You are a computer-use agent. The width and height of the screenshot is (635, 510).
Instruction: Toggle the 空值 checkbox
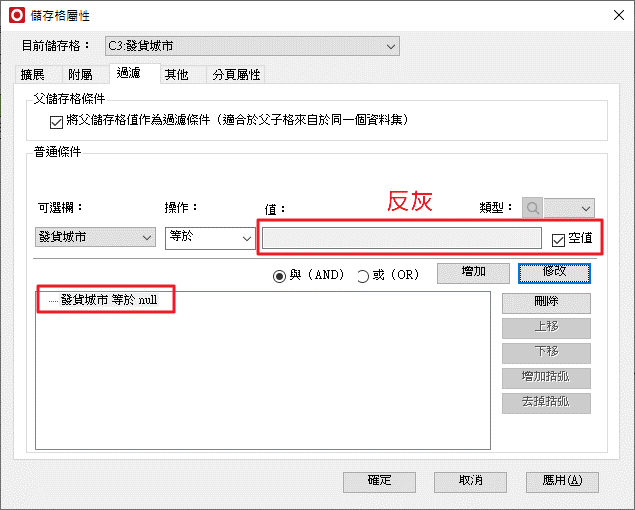[558, 239]
